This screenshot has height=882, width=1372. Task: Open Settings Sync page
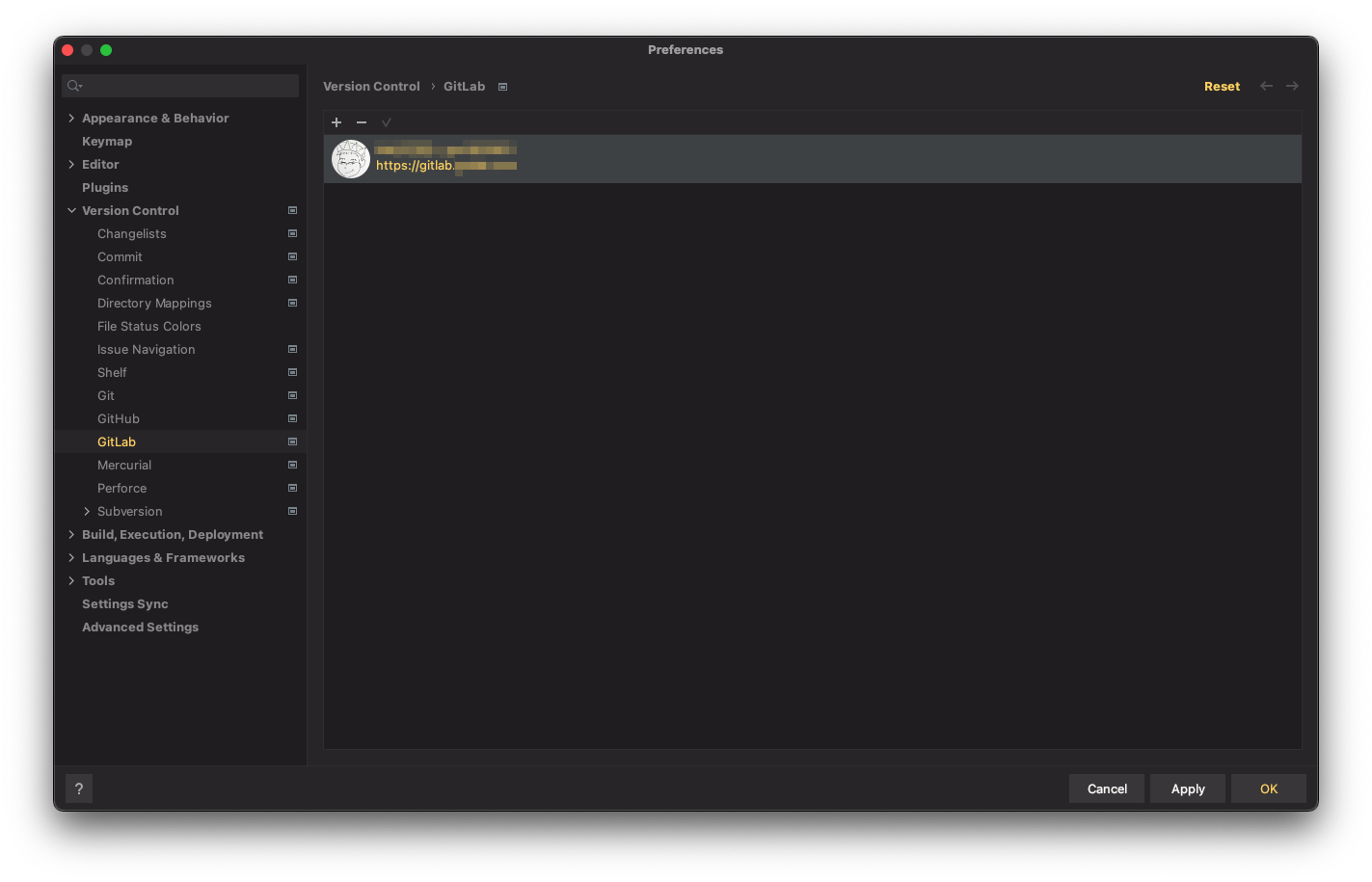point(125,603)
